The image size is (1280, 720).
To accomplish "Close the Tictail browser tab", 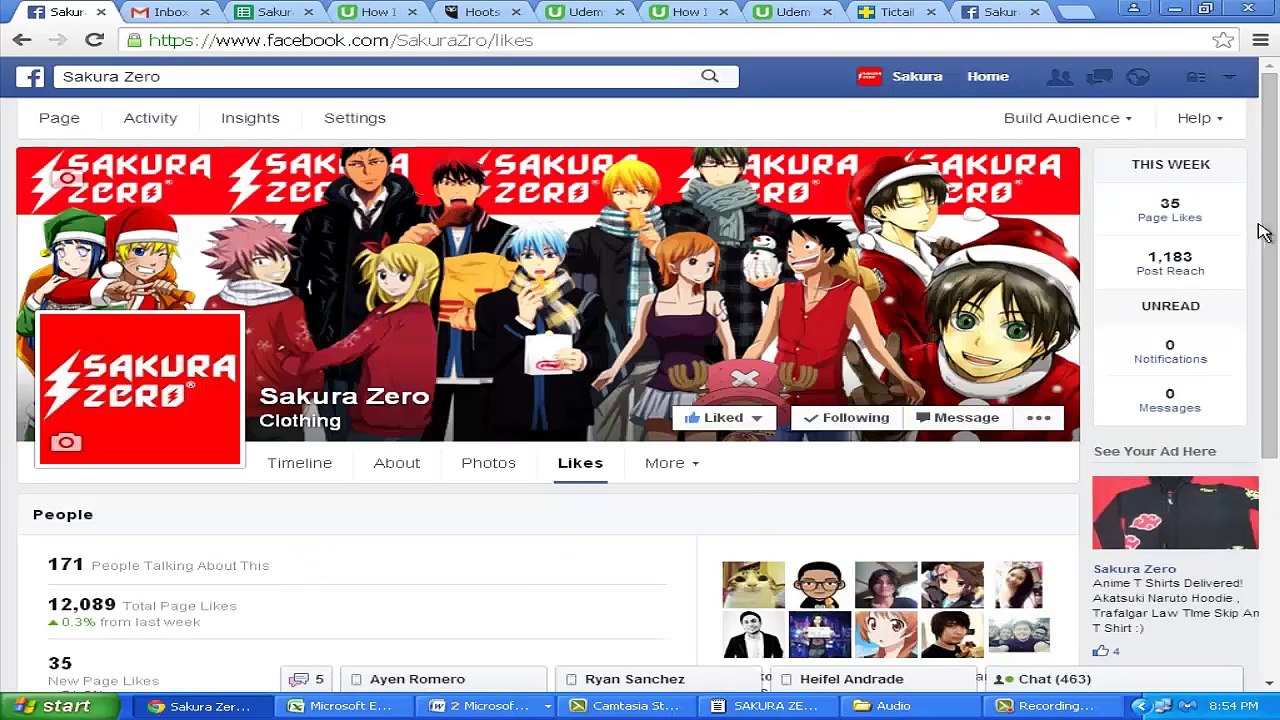I will pos(931,12).
